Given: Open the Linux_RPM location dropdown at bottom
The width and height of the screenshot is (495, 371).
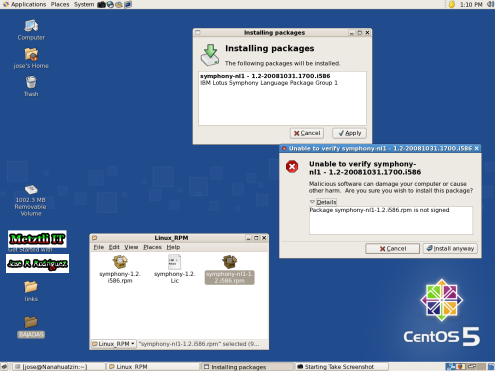Looking at the screenshot, I should [113, 344].
